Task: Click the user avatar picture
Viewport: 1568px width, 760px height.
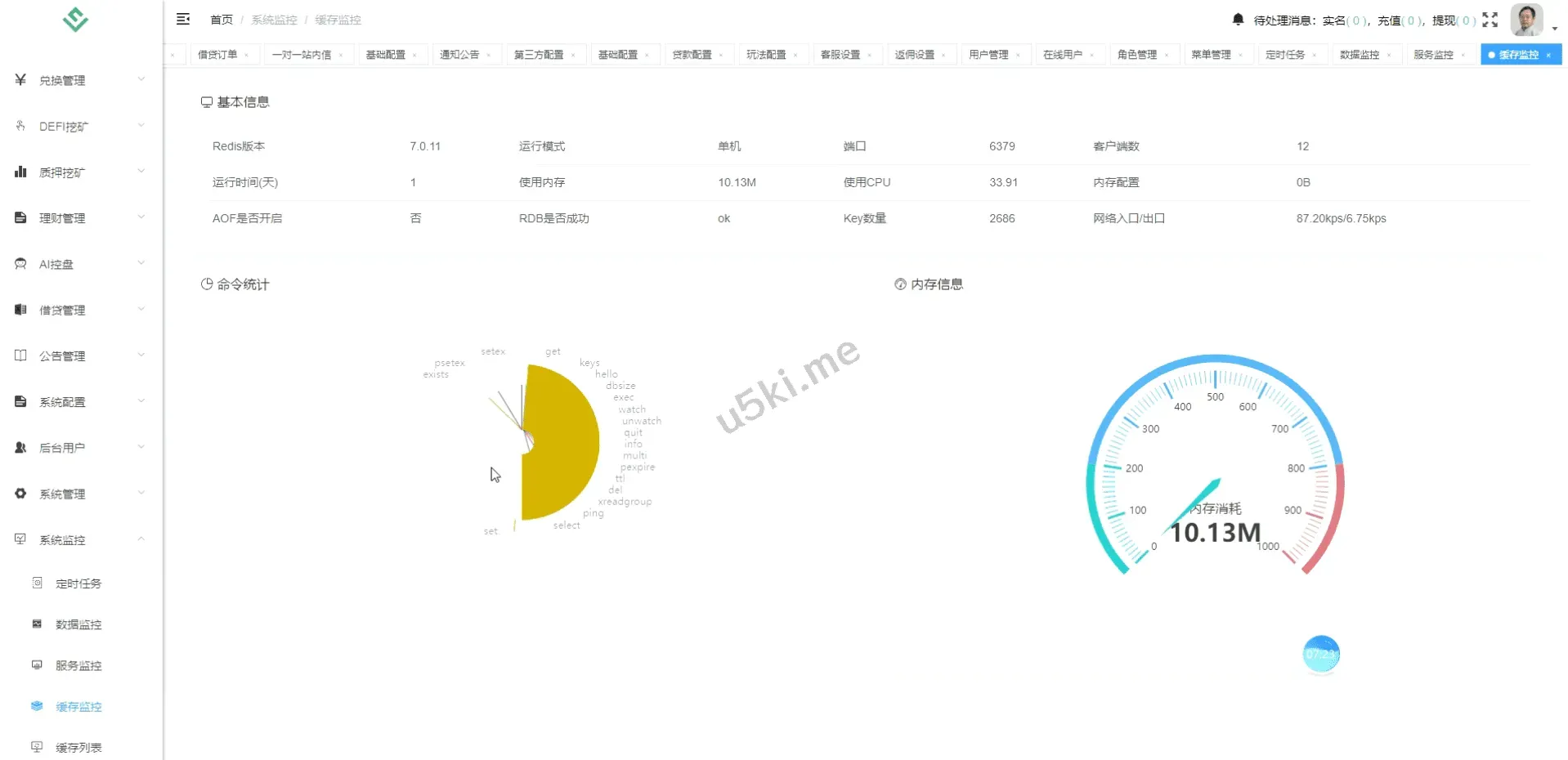Action: tap(1525, 20)
